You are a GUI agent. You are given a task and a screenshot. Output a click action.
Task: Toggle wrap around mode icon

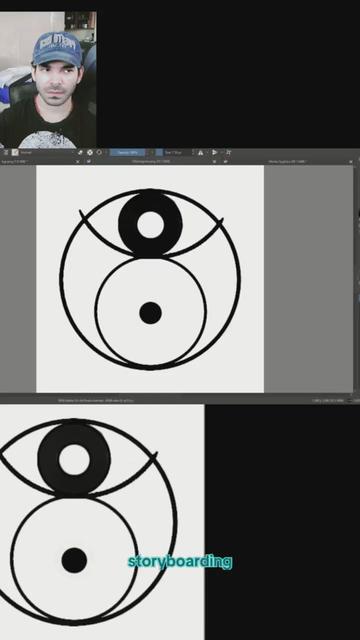[x=229, y=153]
